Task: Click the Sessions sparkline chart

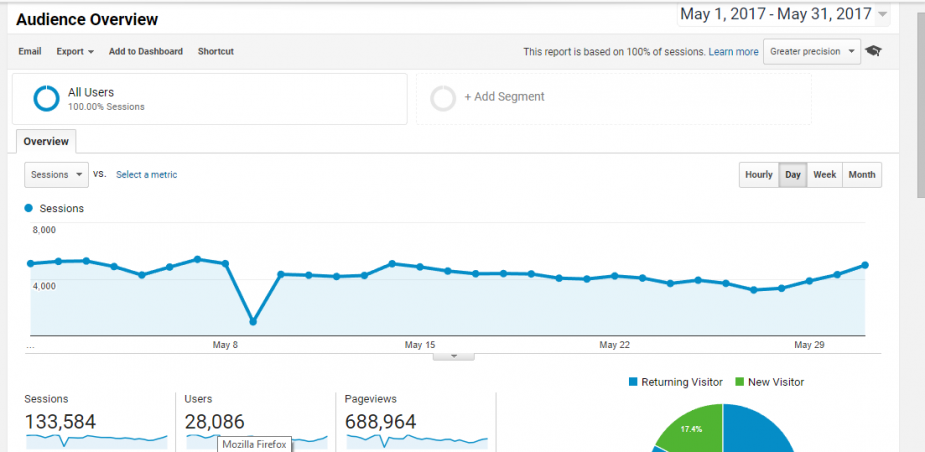Action: tap(97, 440)
